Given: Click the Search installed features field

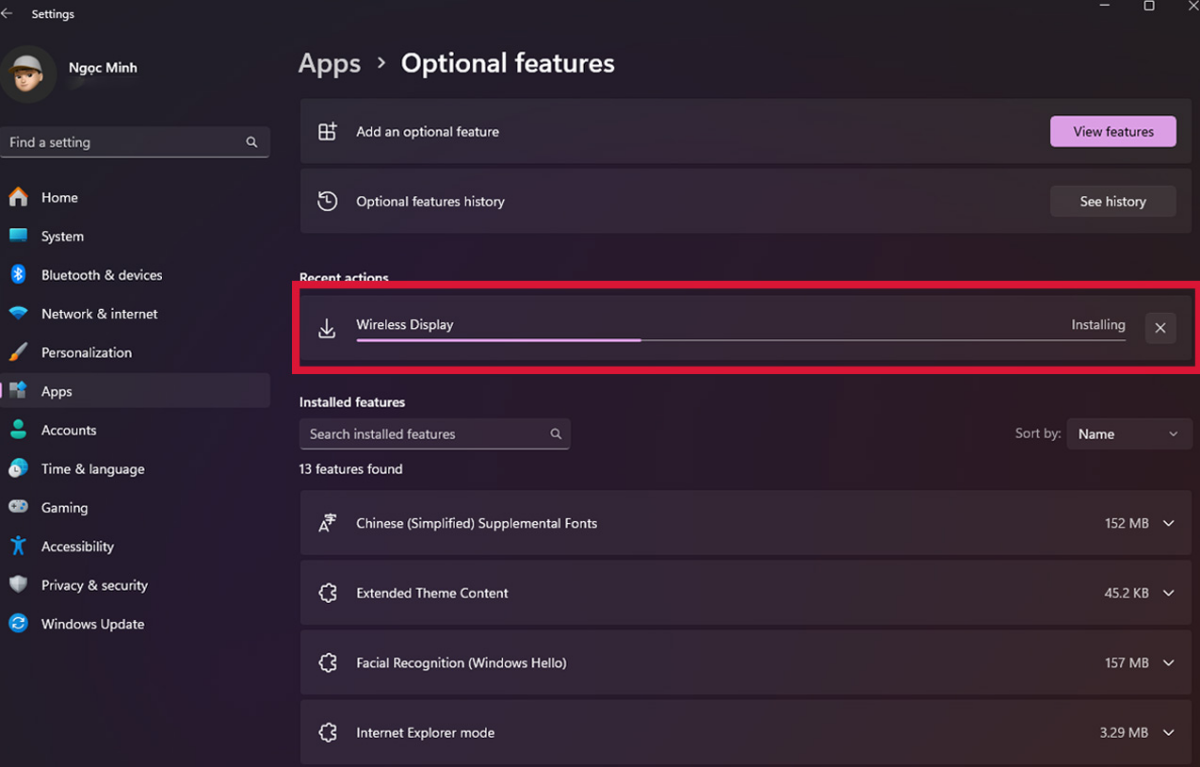Looking at the screenshot, I should (x=425, y=434).
